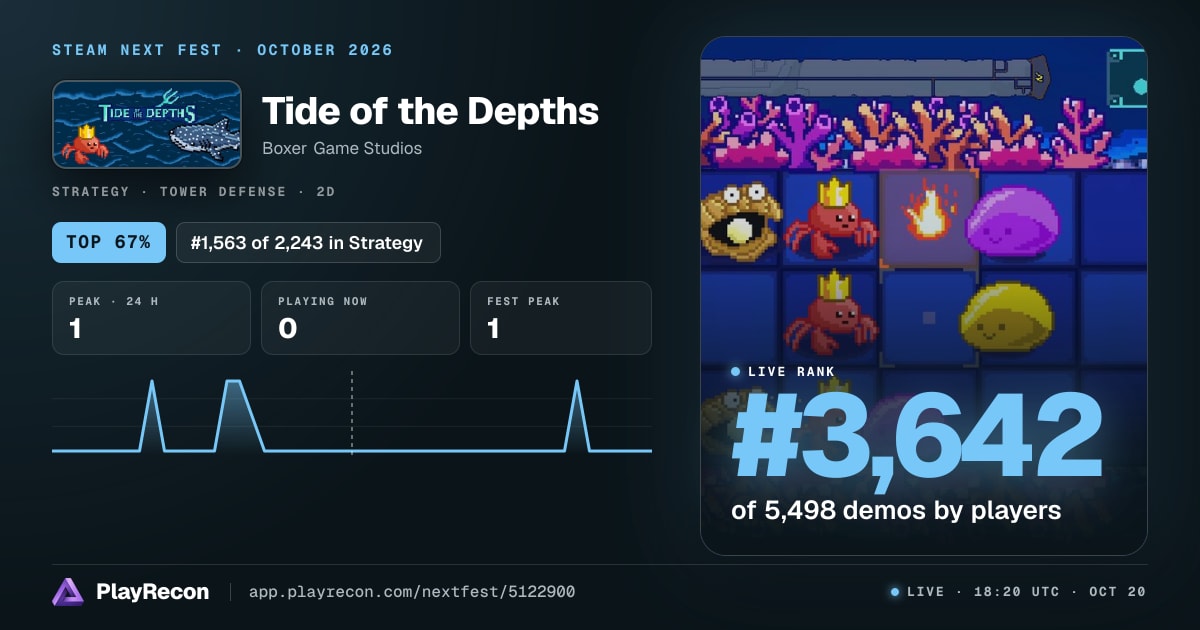Click the STEAM NEXT FEST · OCTOBER 2026 header
The height and width of the screenshot is (630, 1200).
click(223, 50)
